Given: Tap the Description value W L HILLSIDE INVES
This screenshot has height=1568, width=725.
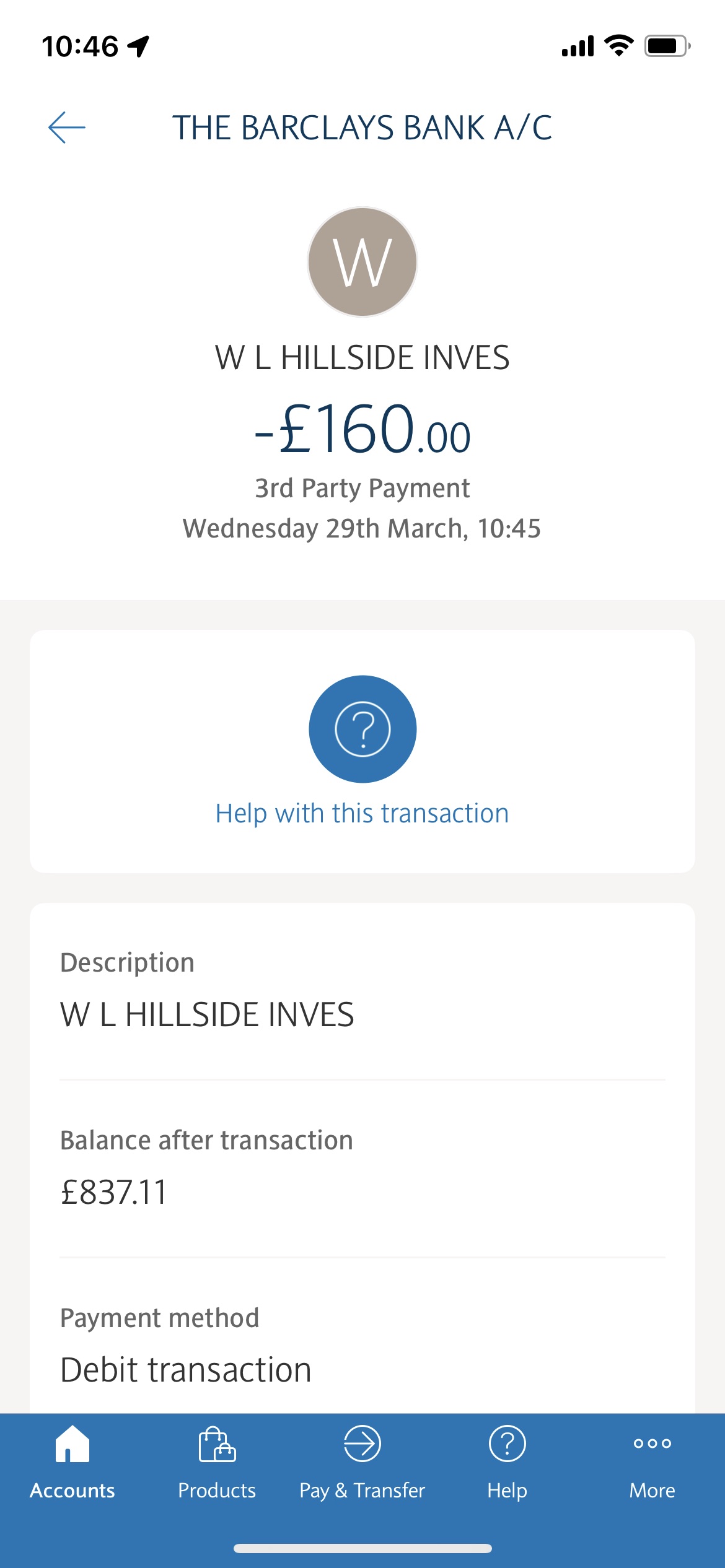Looking at the screenshot, I should pos(207,1015).
